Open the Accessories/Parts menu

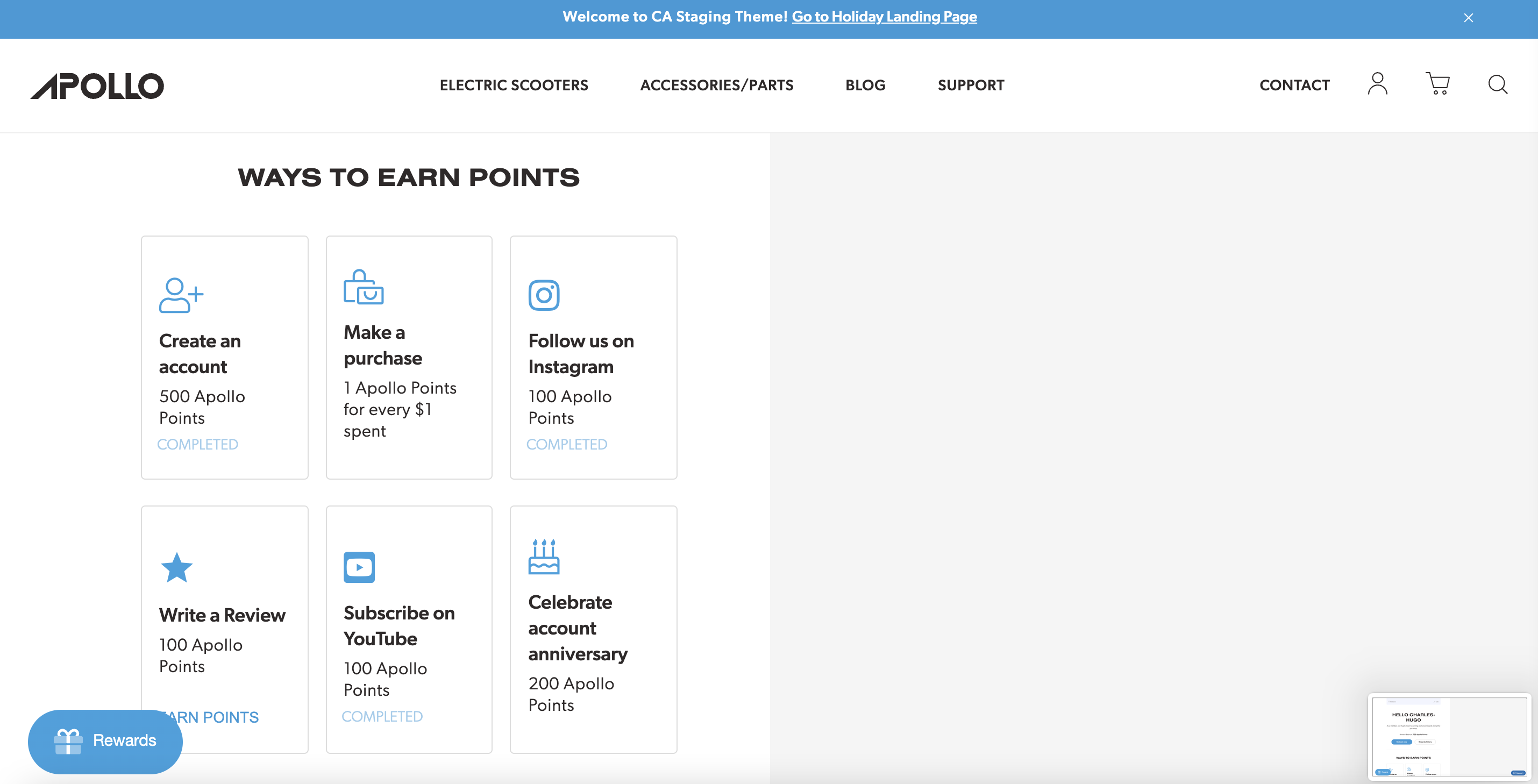click(716, 85)
